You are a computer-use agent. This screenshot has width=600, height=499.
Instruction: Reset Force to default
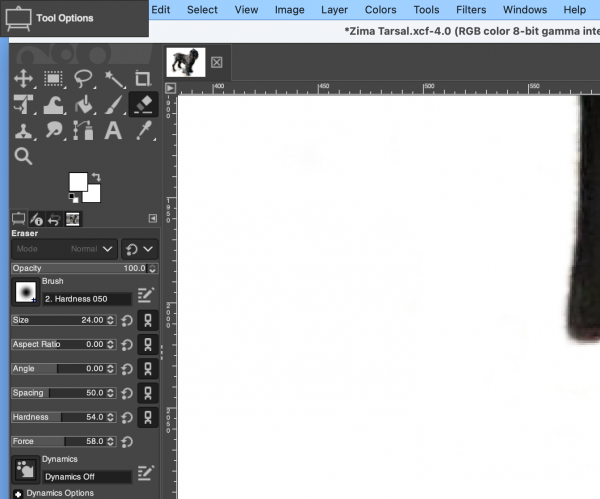(127, 442)
